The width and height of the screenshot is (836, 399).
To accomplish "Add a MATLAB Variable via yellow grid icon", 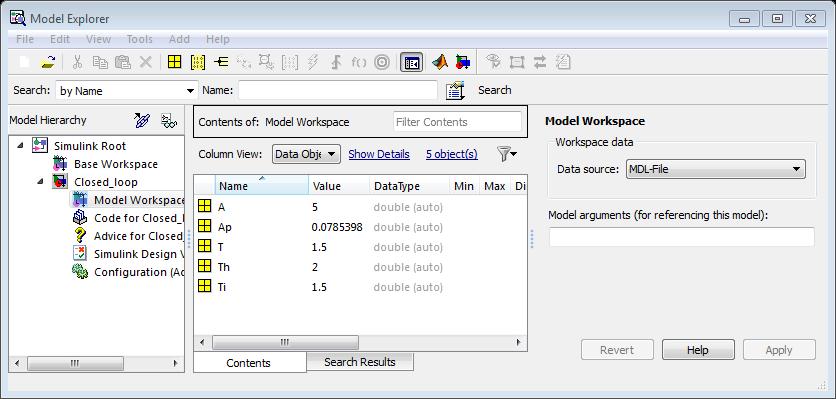I will (174, 62).
